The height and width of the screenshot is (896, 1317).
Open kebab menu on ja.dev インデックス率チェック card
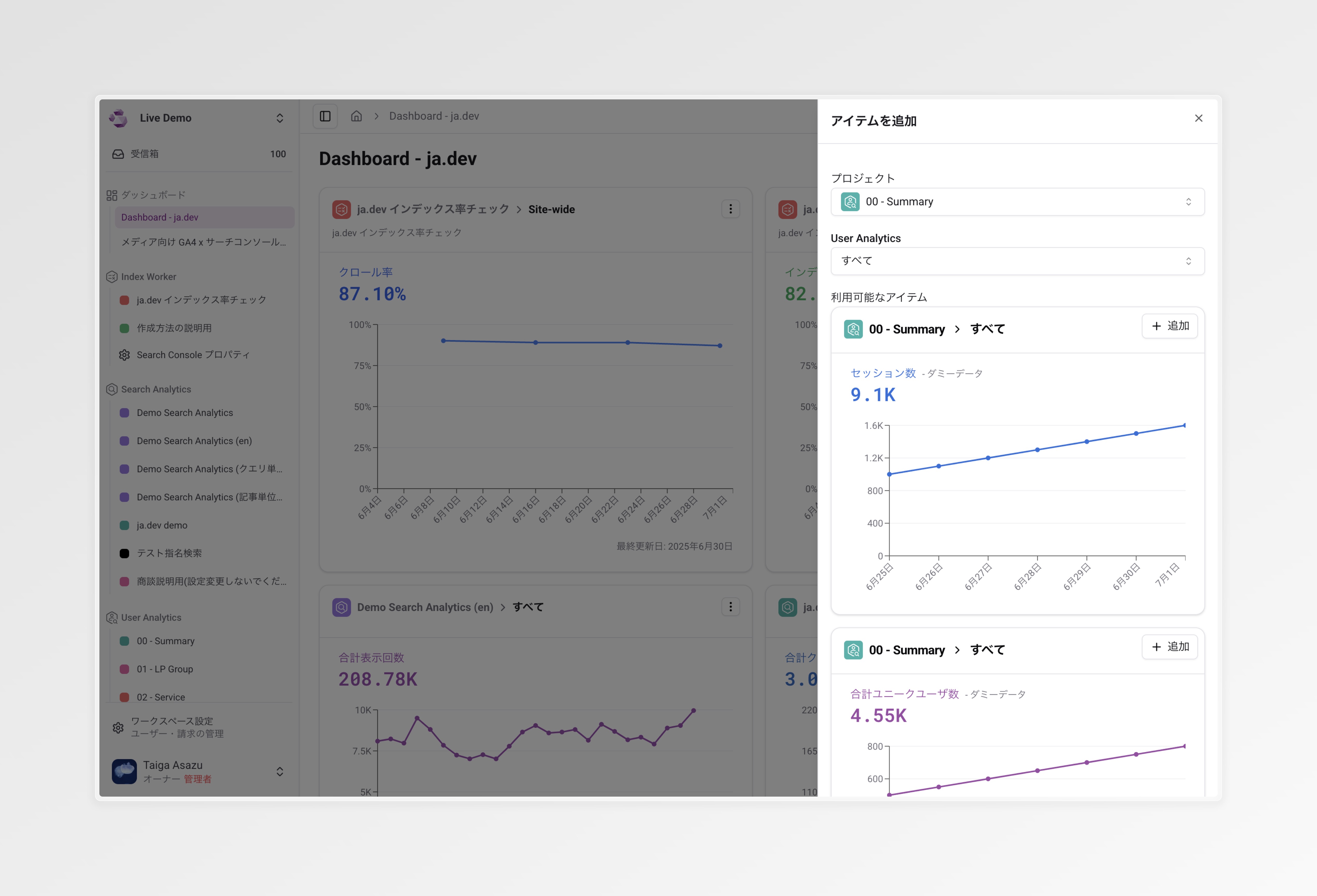click(x=730, y=209)
